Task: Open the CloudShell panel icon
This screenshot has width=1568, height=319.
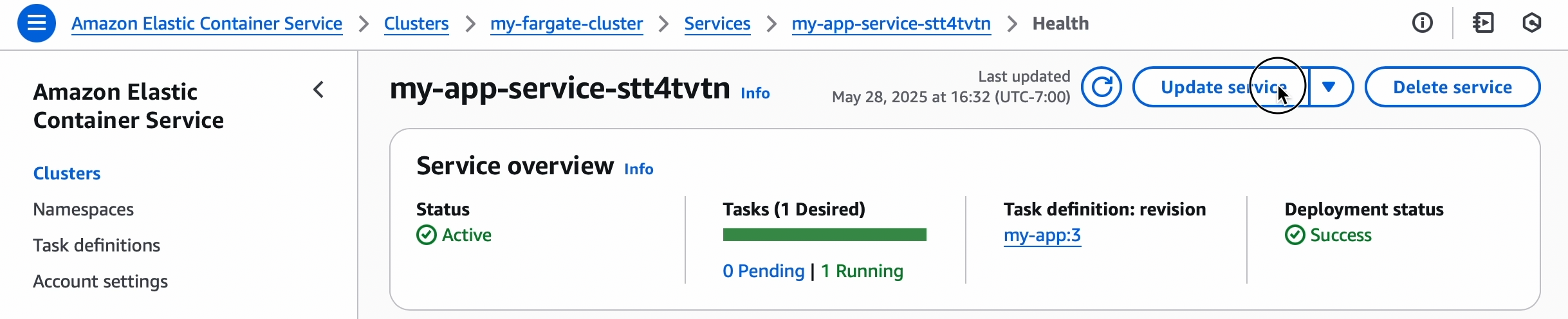Action: point(1483,23)
